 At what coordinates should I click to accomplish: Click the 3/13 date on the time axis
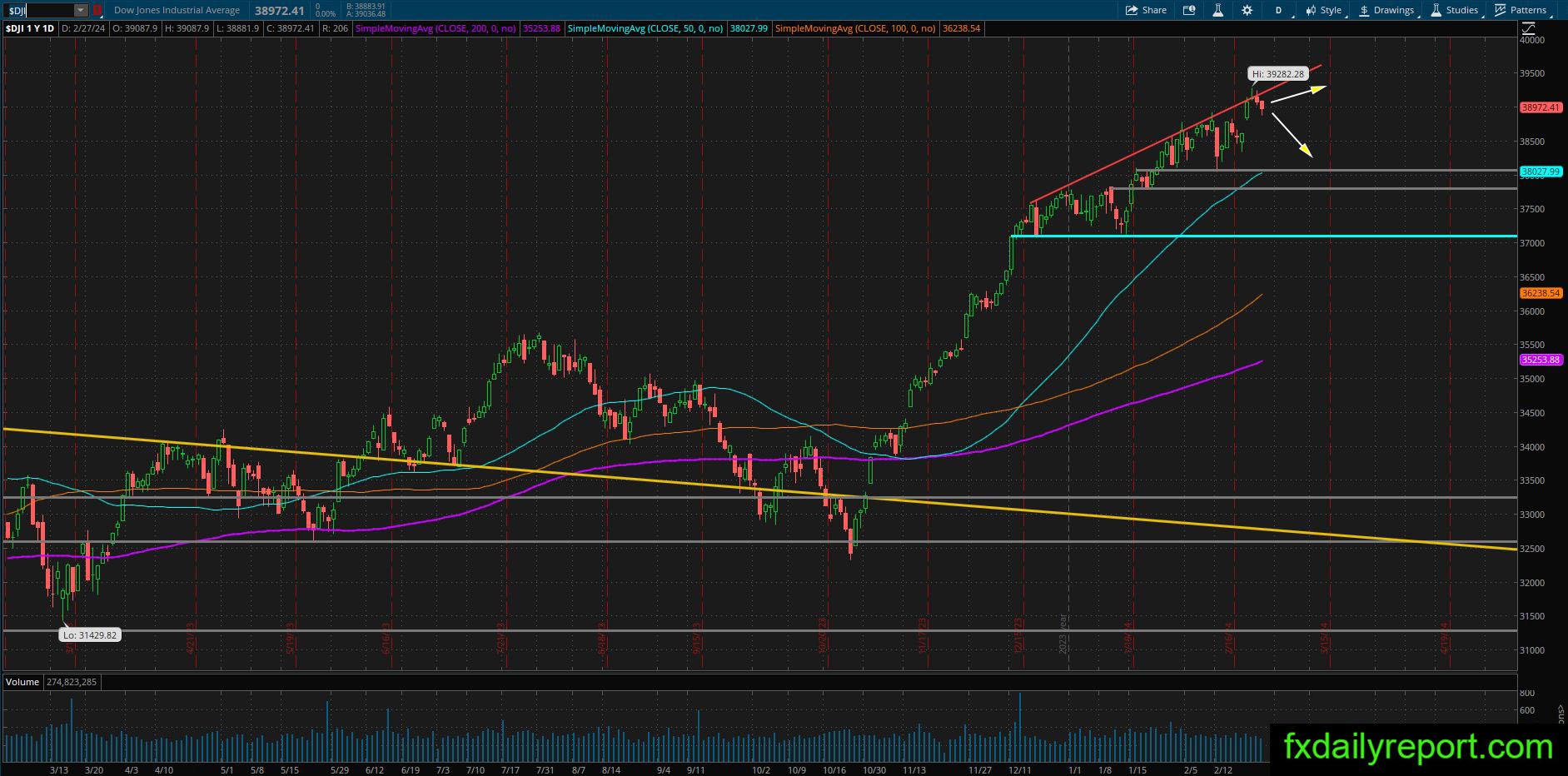(58, 770)
